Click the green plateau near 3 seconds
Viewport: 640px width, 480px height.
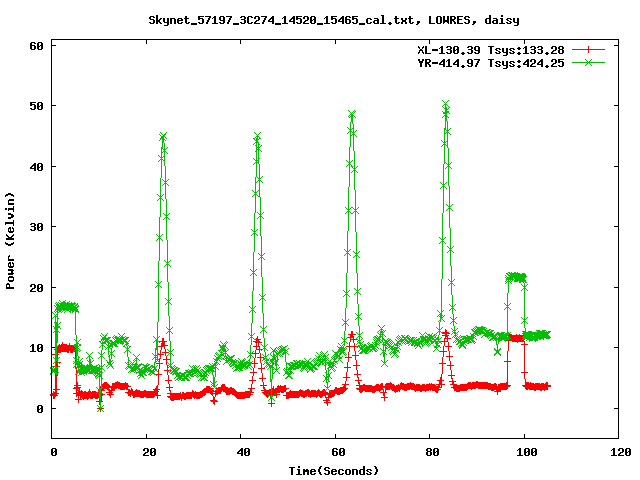click(67, 307)
